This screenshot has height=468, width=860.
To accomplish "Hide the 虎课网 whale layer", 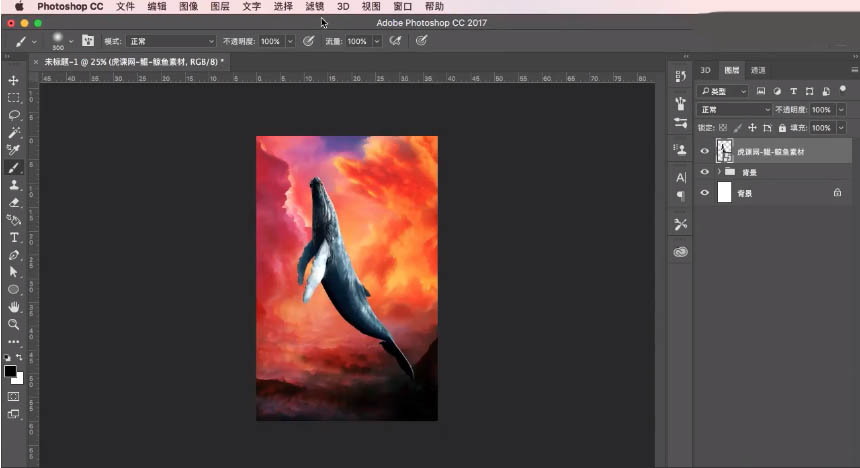I will coord(705,151).
